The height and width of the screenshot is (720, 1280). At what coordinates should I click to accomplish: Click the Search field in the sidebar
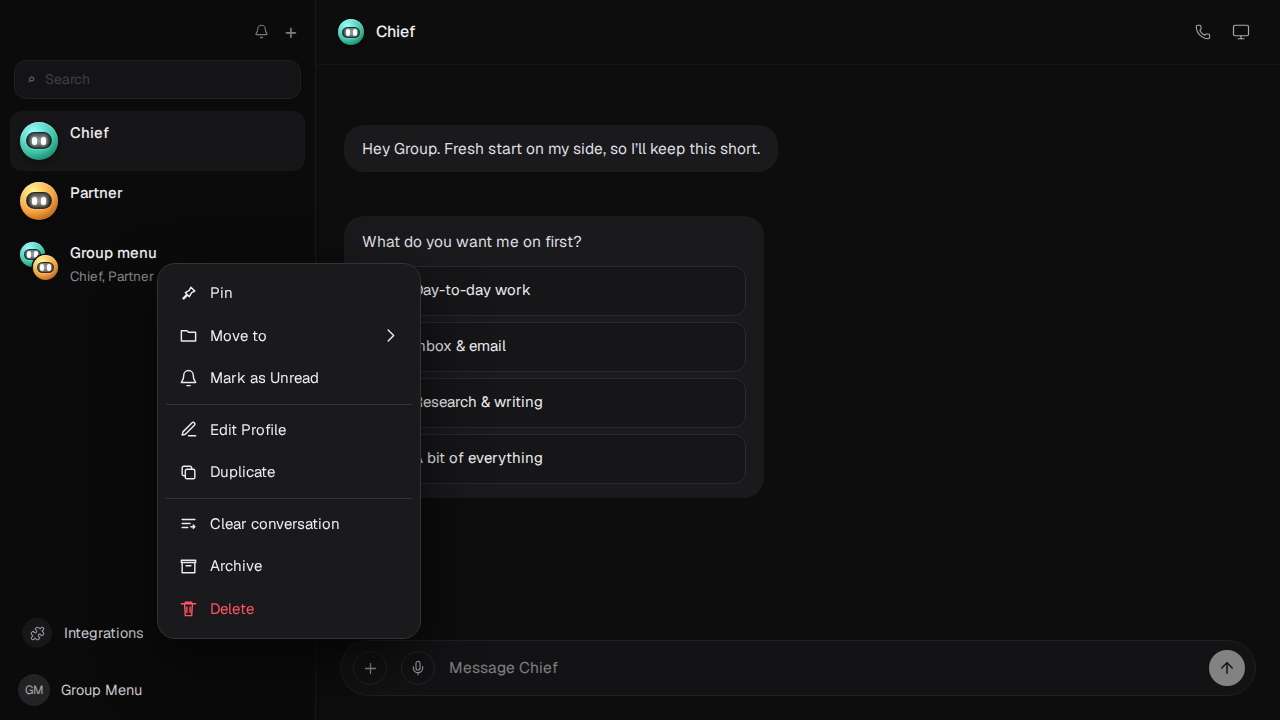tap(157, 79)
